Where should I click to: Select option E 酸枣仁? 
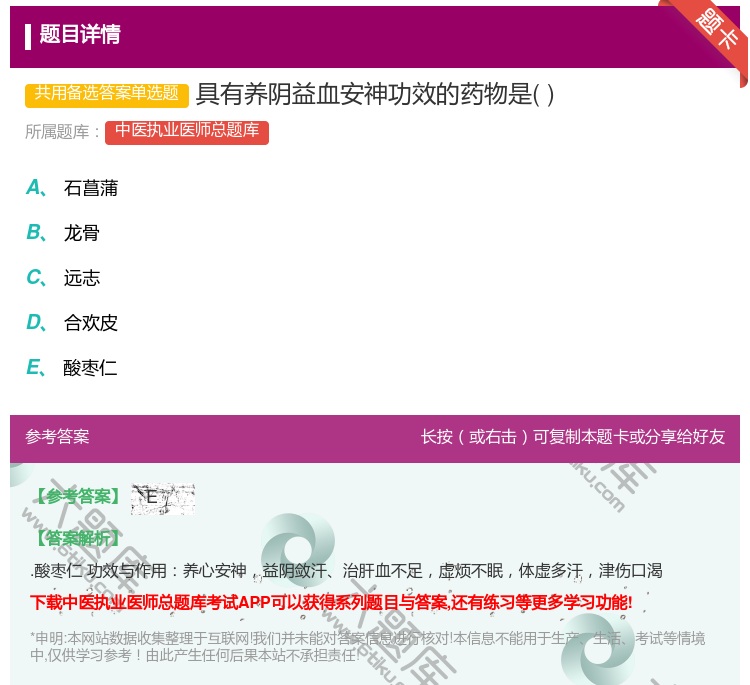(x=72, y=367)
